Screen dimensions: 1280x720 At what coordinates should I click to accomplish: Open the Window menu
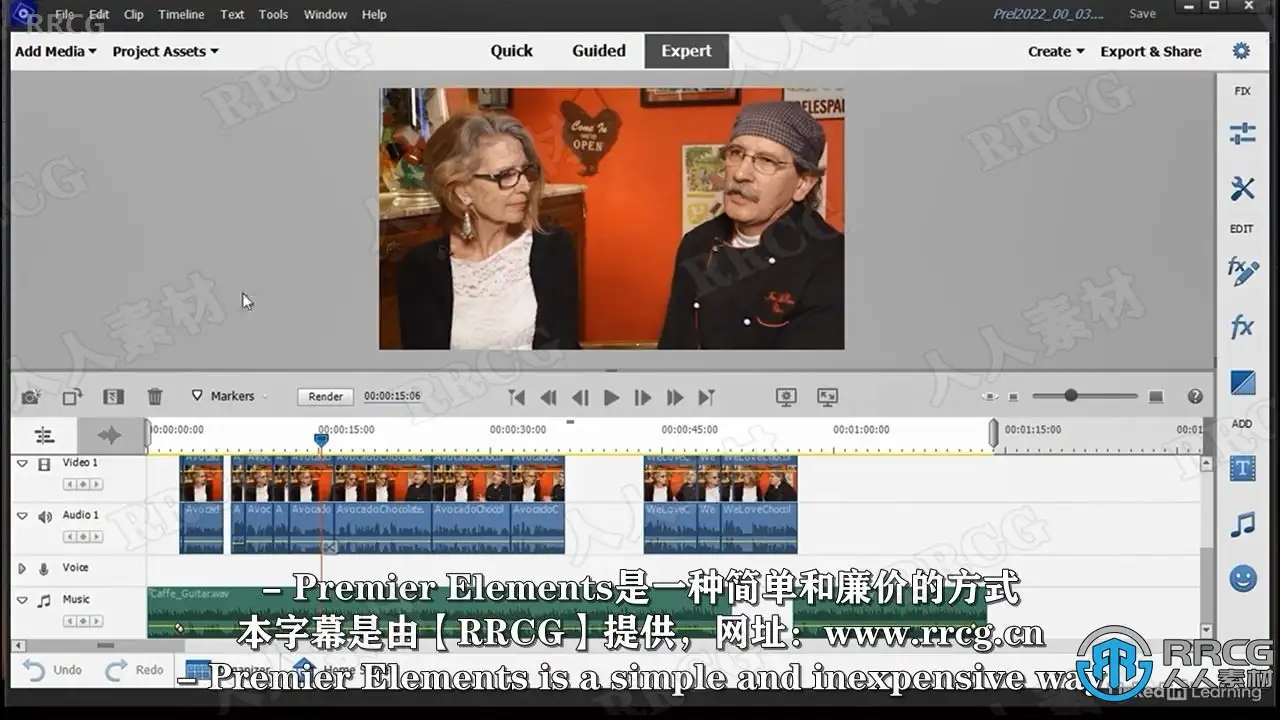pyautogui.click(x=325, y=14)
